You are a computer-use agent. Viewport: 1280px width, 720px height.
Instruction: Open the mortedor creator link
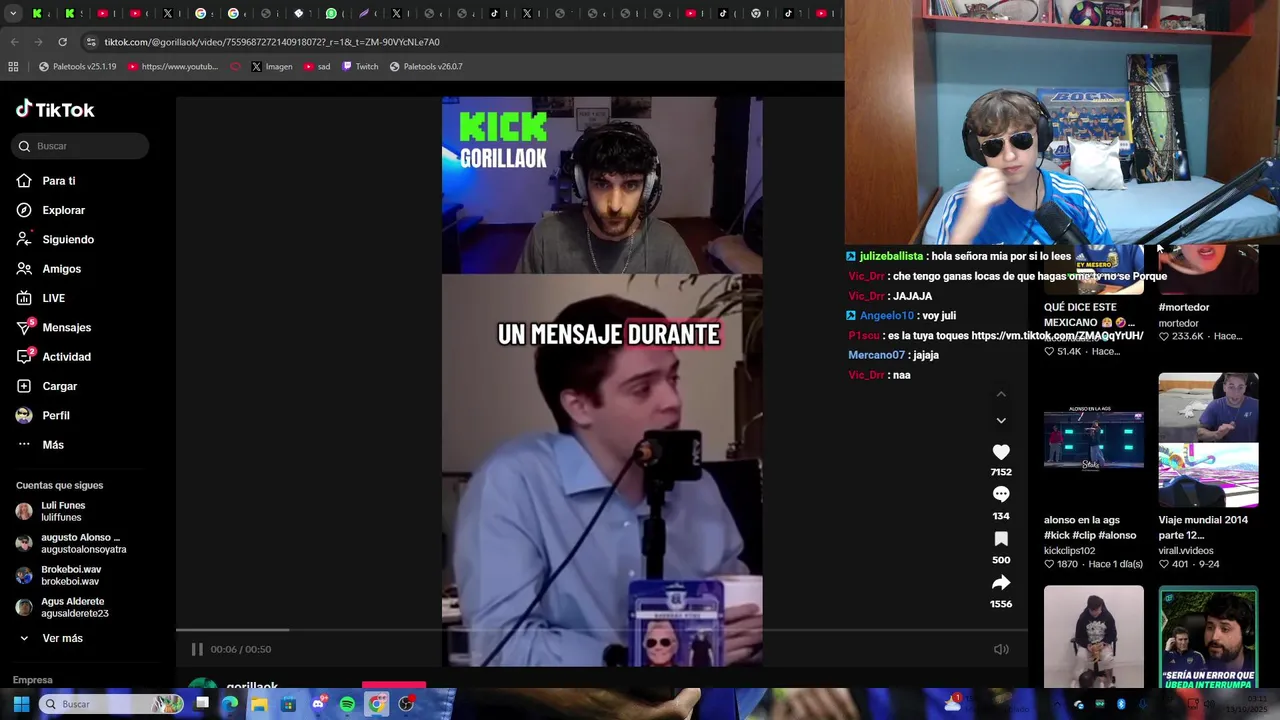click(1178, 323)
